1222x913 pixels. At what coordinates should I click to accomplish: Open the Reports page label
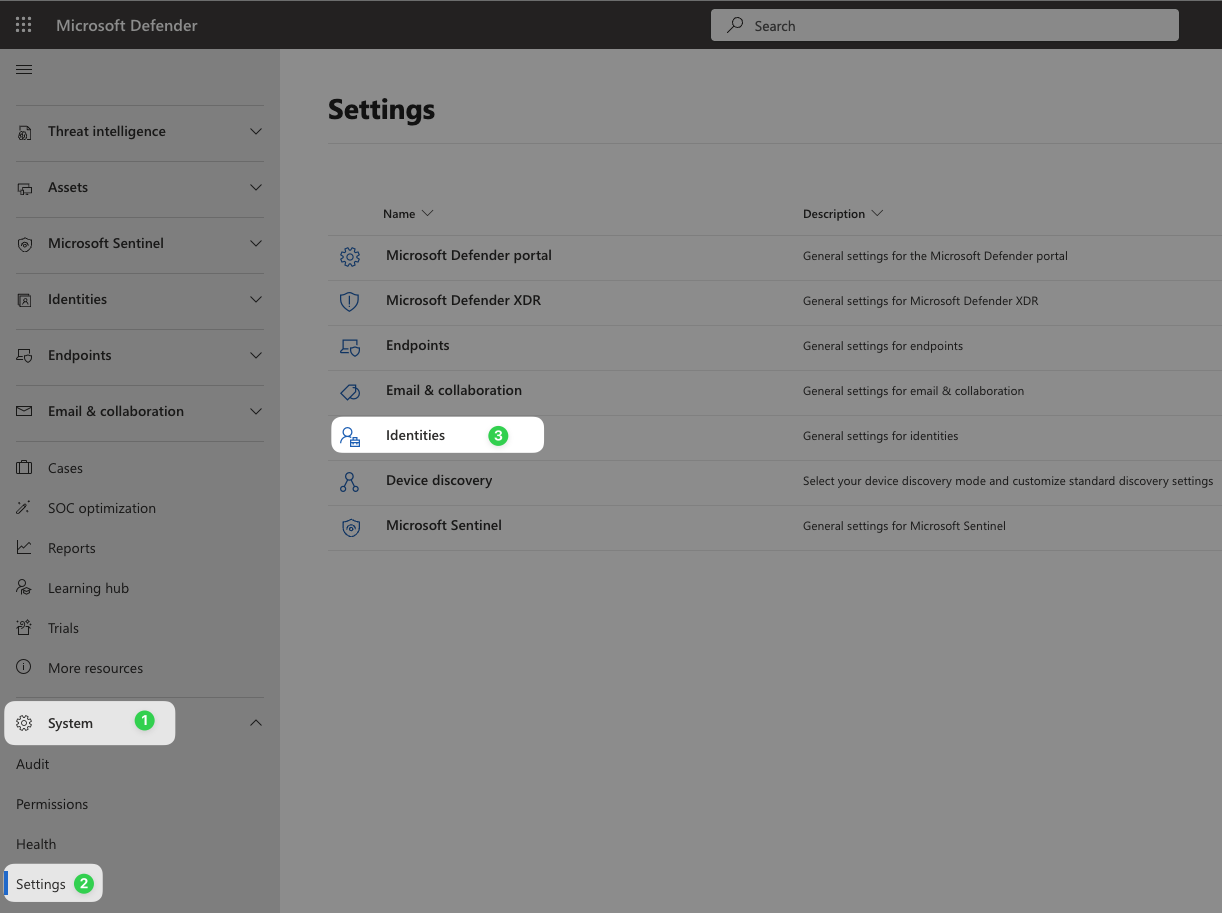(72, 548)
